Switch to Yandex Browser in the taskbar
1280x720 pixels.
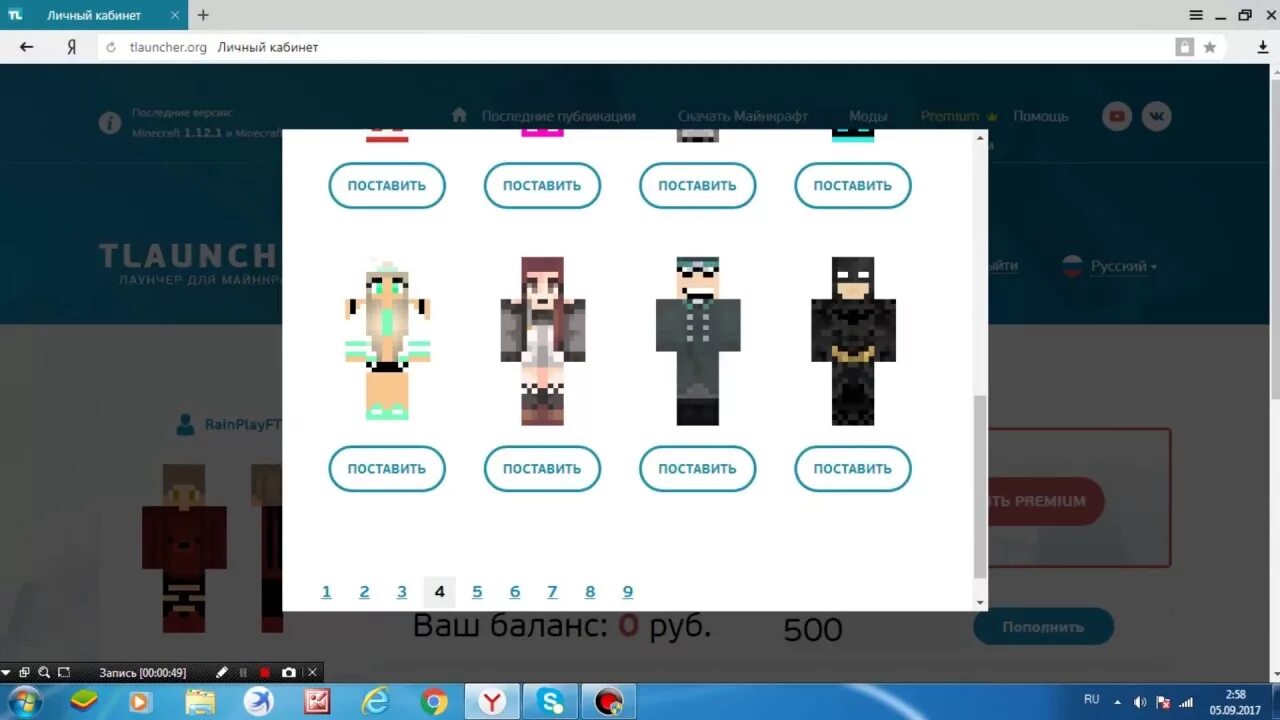492,702
